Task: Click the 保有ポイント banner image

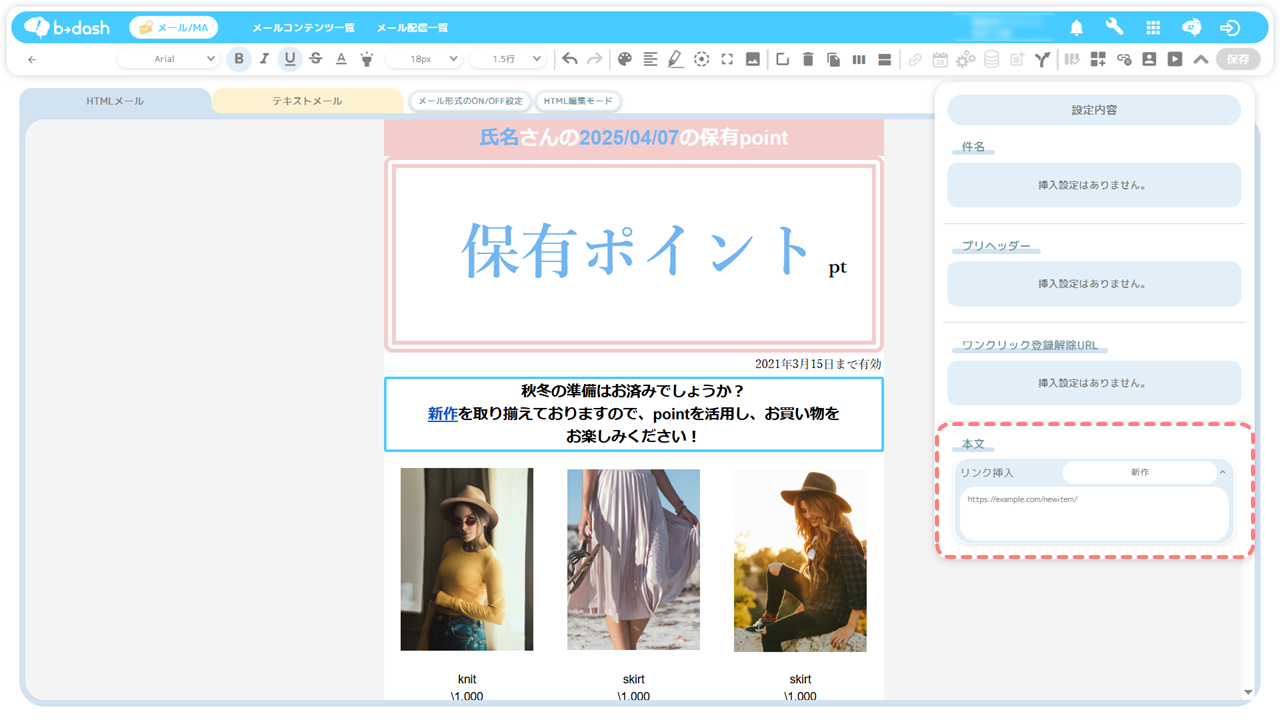Action: [634, 255]
